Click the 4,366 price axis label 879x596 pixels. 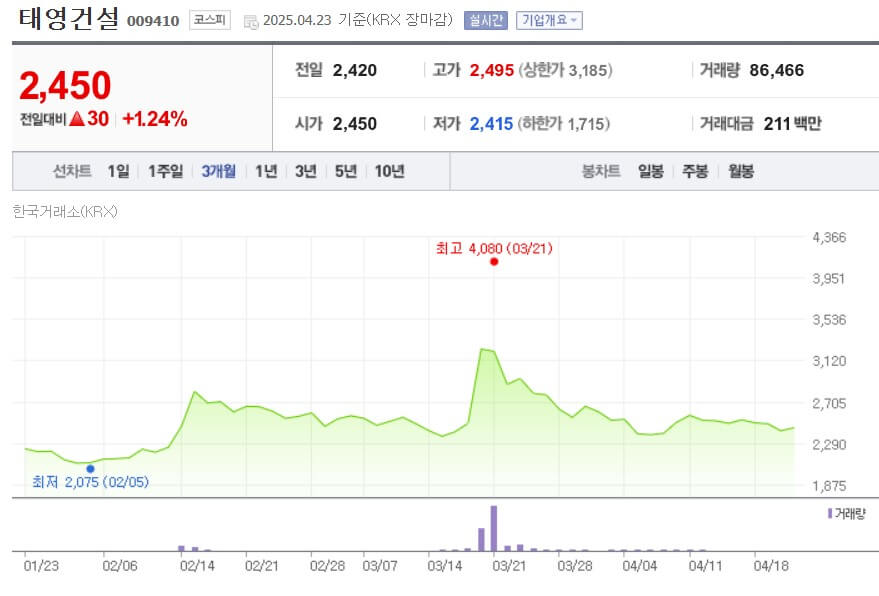[829, 238]
